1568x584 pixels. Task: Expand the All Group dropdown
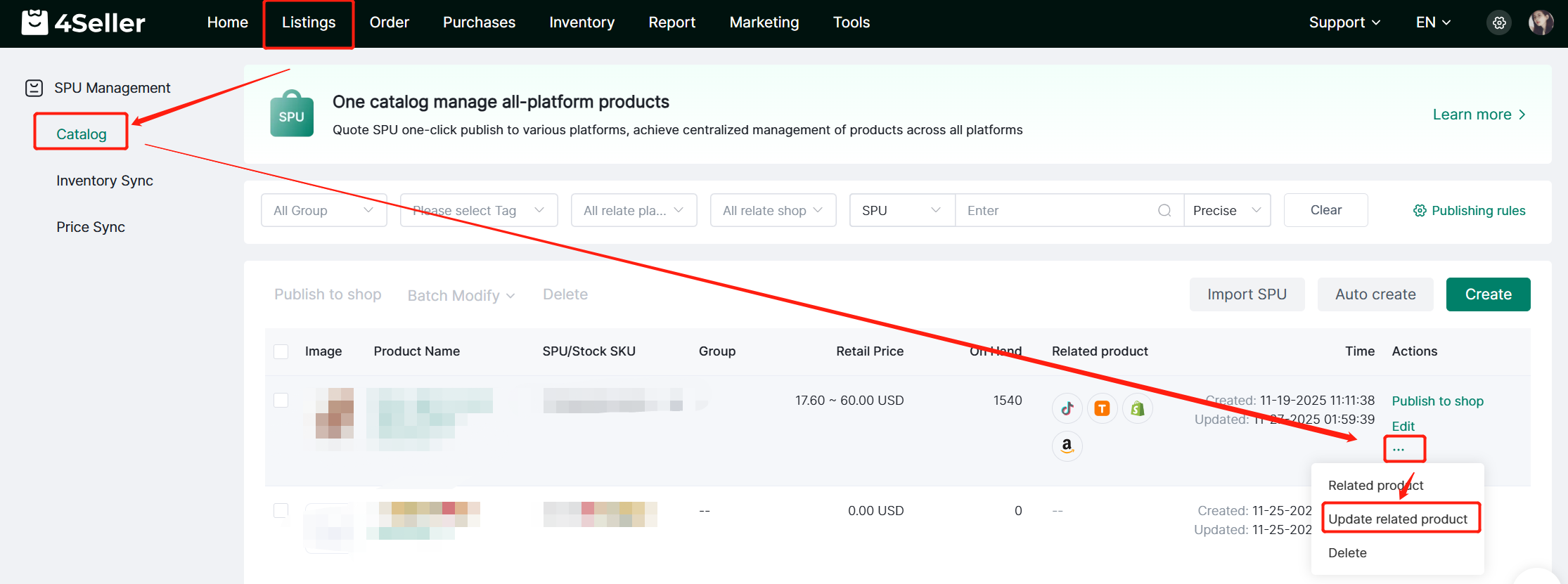[323, 211]
